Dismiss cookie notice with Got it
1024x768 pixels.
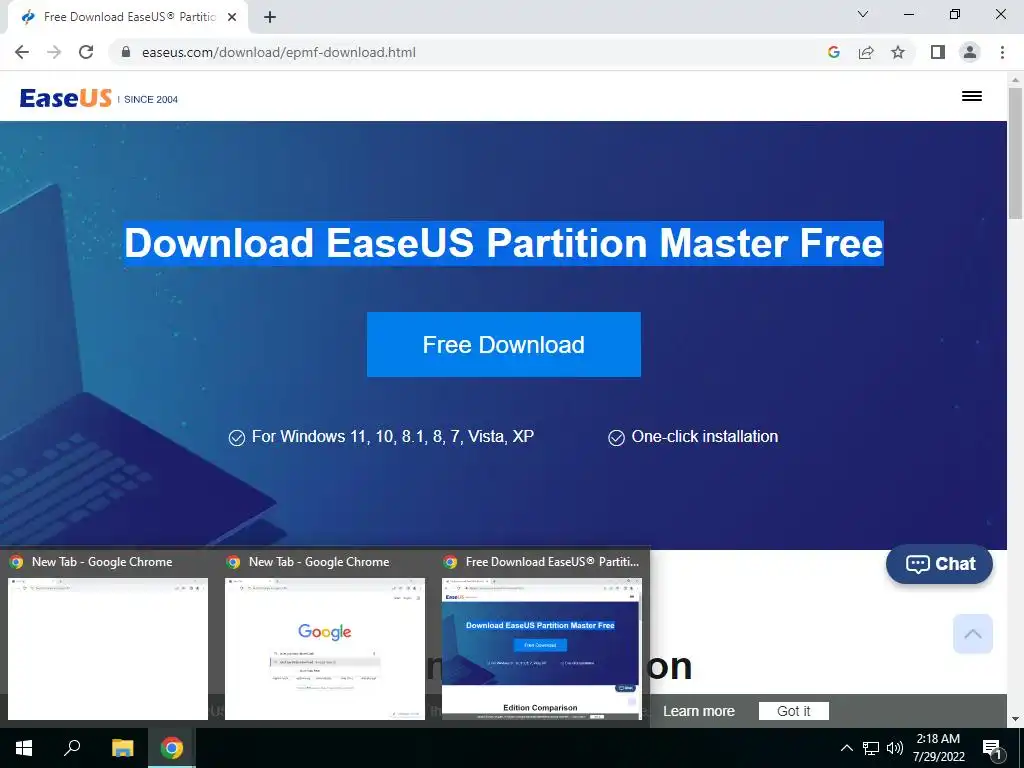tap(793, 711)
